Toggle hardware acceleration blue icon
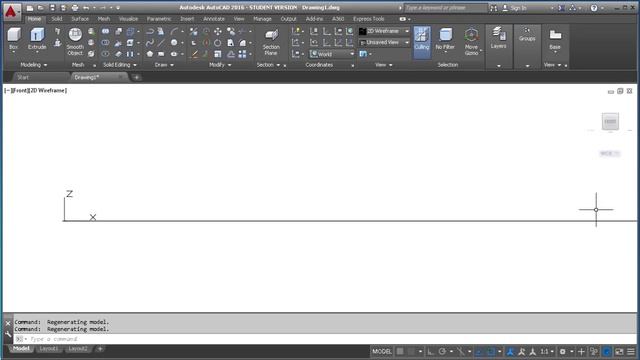This screenshot has width=640, height=360. [607, 351]
